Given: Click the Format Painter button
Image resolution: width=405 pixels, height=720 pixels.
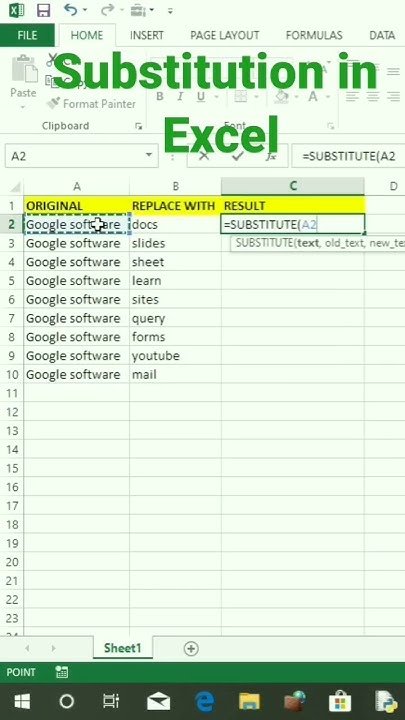Looking at the screenshot, I should click(x=91, y=104).
